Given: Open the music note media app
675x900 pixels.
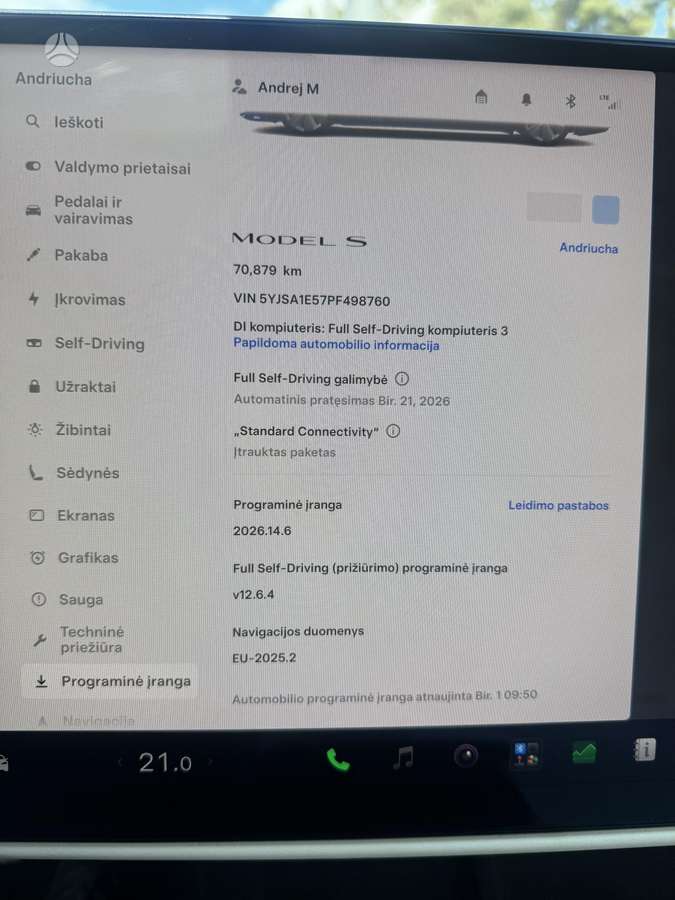Looking at the screenshot, I should coord(403,758).
